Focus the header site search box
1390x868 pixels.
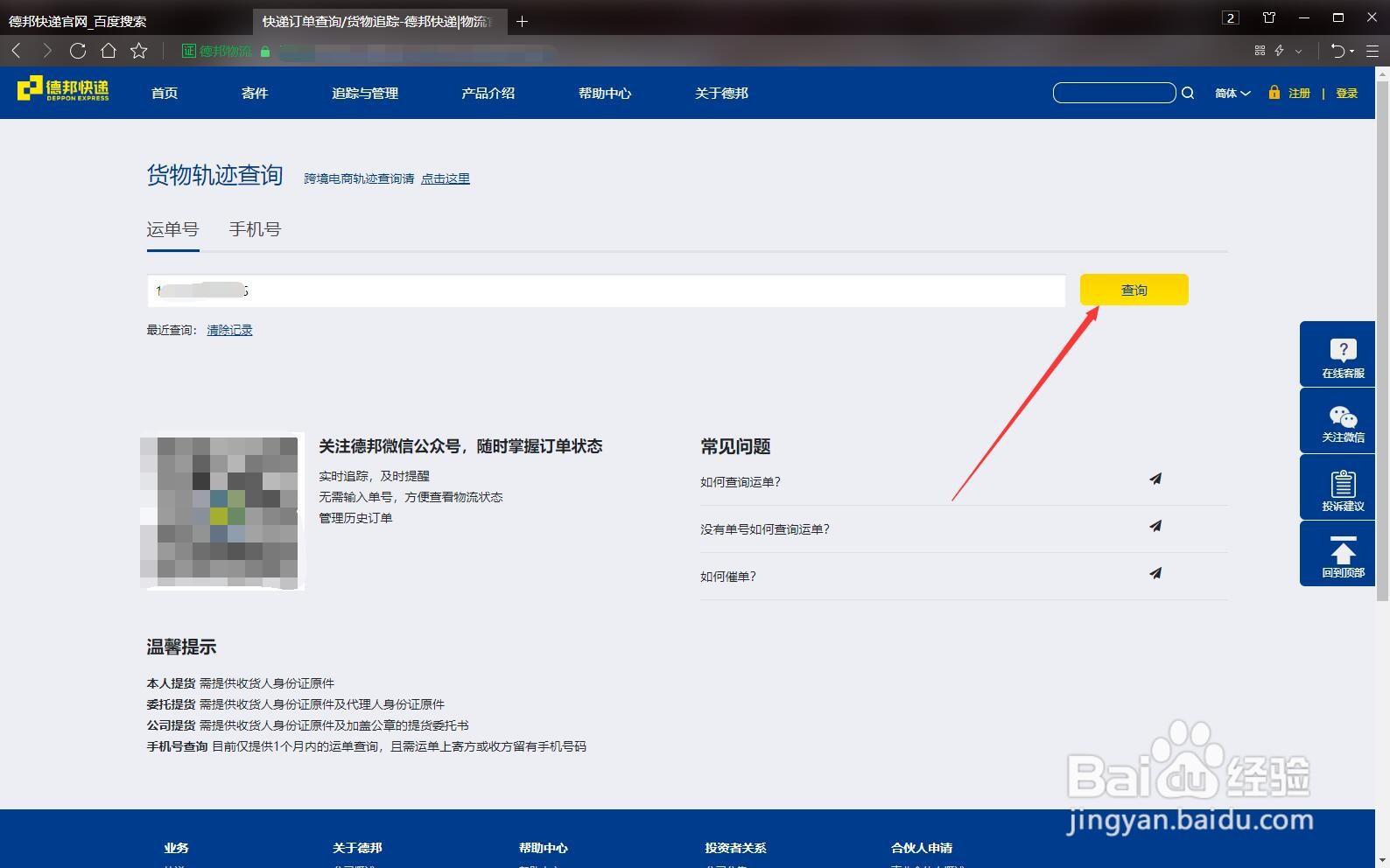1114,93
